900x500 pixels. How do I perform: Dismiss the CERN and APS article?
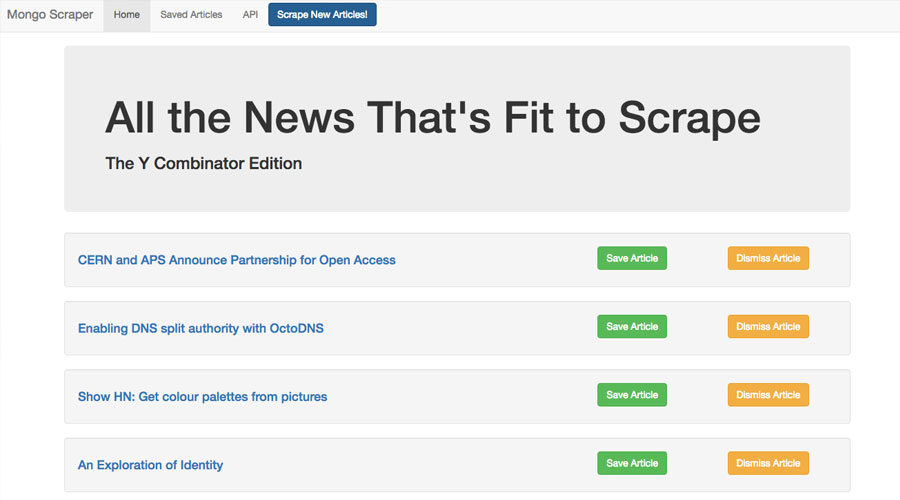pyautogui.click(x=768, y=258)
